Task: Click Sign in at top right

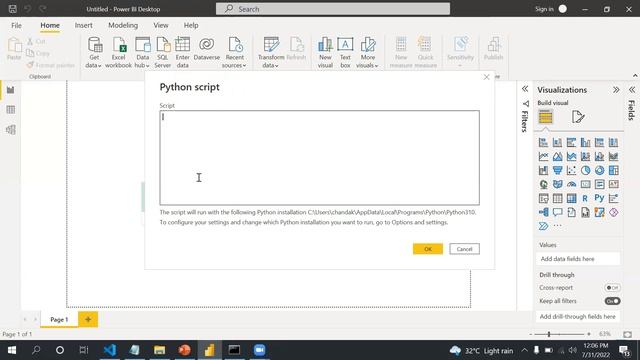Action: pos(544,9)
